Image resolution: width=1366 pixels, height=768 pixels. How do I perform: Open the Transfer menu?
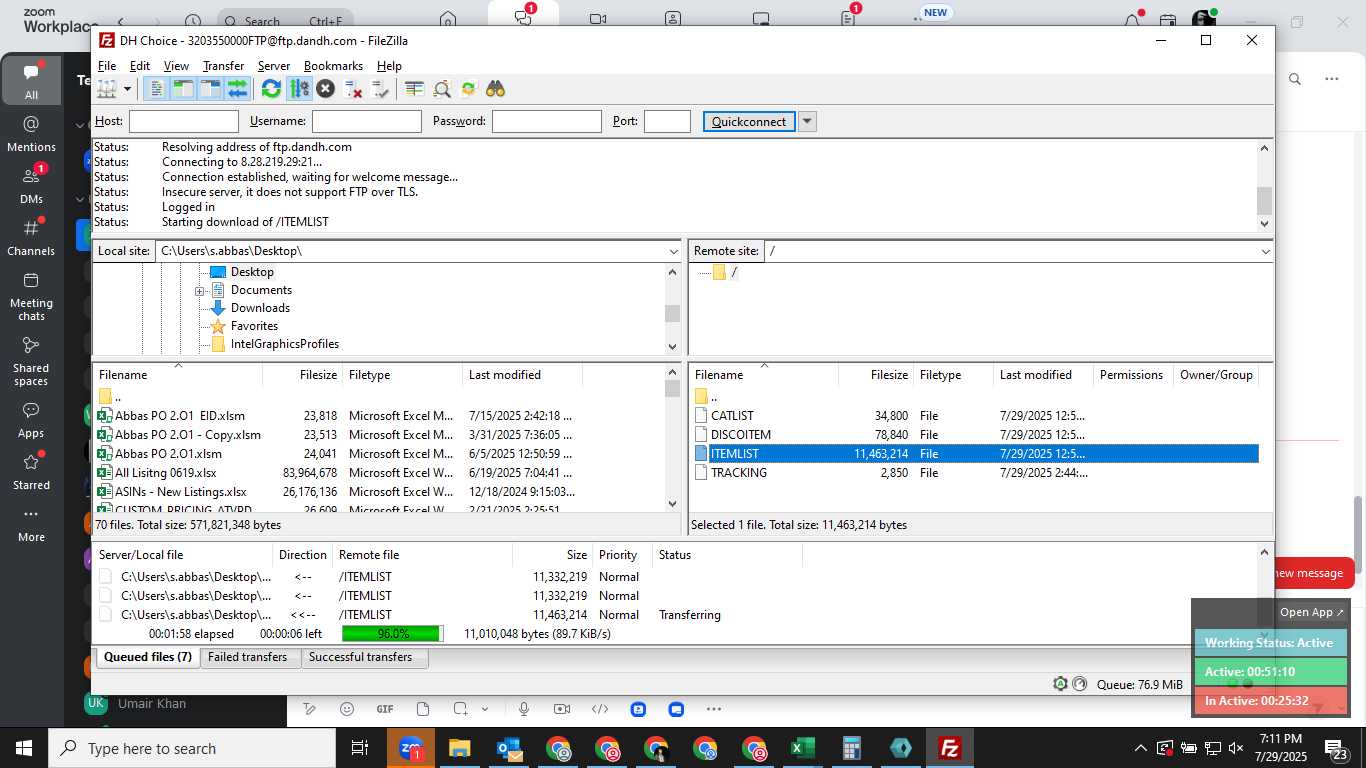click(x=223, y=66)
